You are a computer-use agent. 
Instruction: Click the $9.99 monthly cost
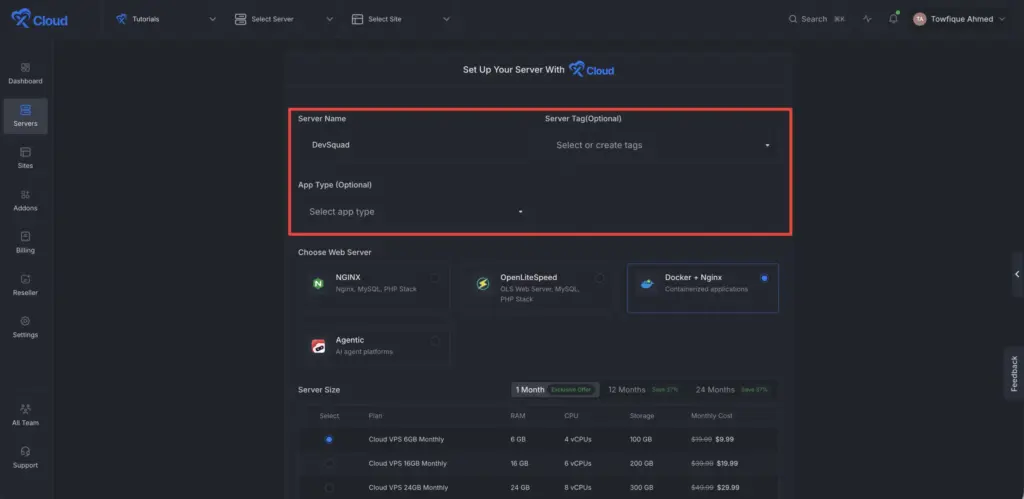click(724, 439)
